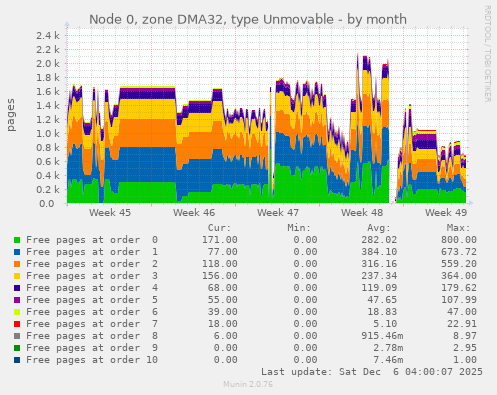This screenshot has width=497, height=395.
Task: Click the 'Min:' column header
Action: point(299,228)
